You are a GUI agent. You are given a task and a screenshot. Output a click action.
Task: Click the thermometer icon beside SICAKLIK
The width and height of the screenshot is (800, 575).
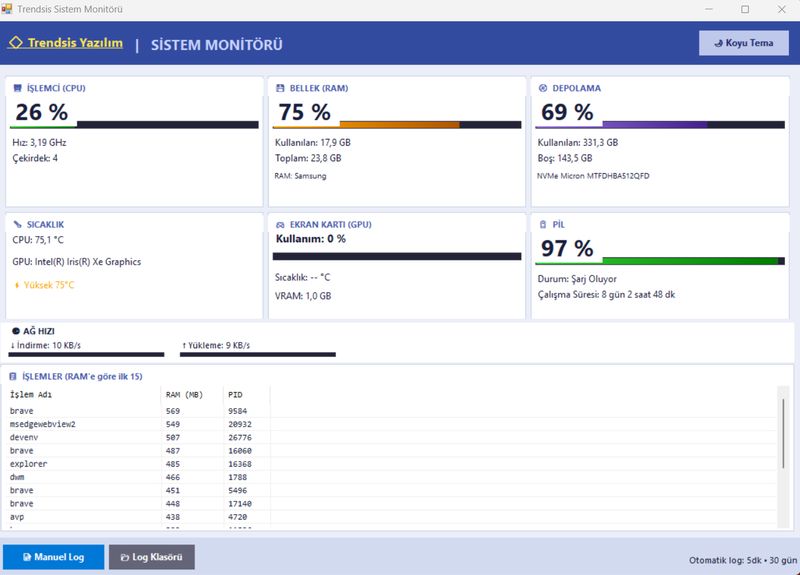click(17, 224)
